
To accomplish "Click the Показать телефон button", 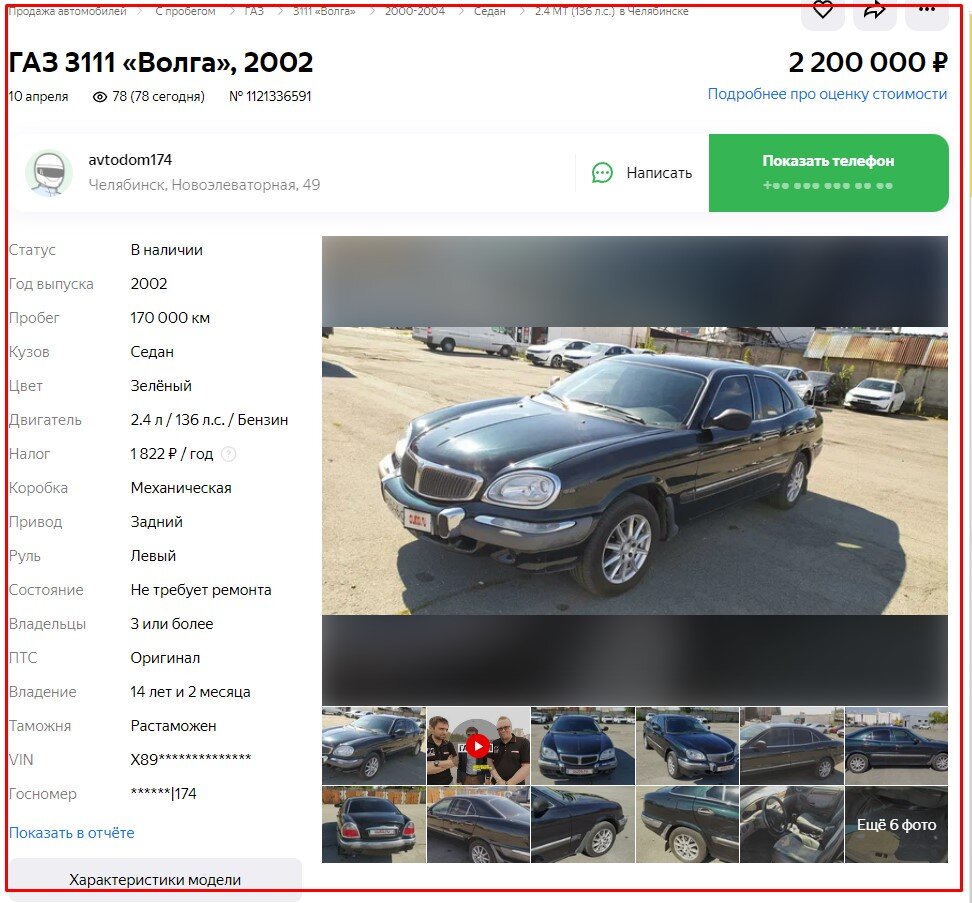I will [x=828, y=173].
